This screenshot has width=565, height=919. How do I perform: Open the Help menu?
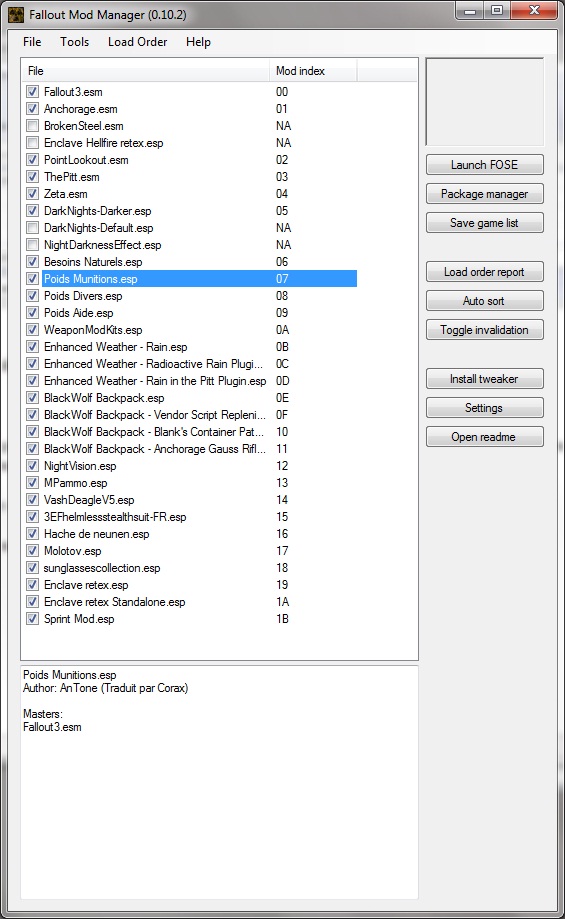pyautogui.click(x=198, y=42)
